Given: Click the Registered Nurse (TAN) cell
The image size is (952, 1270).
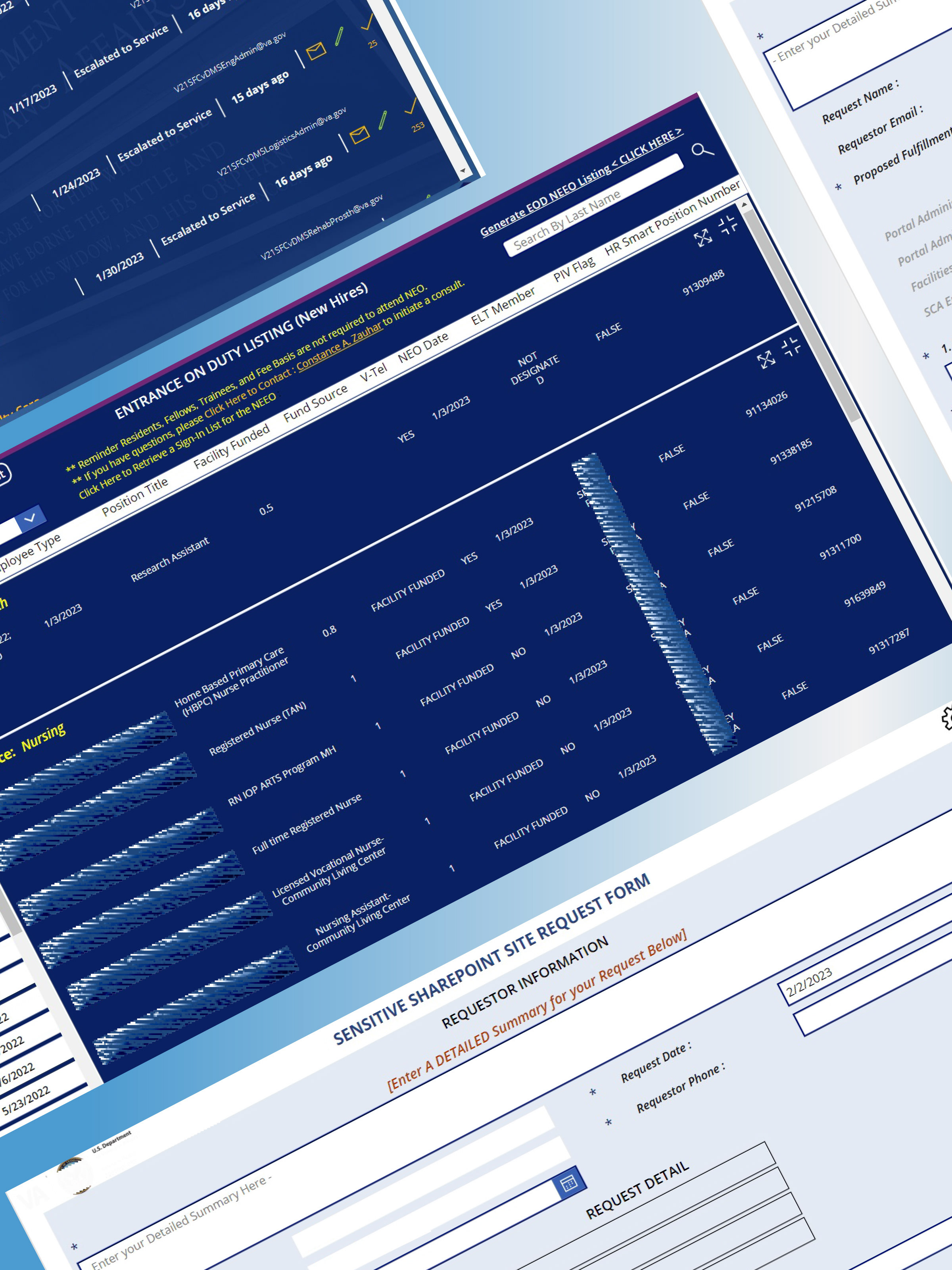Looking at the screenshot, I should click(258, 729).
